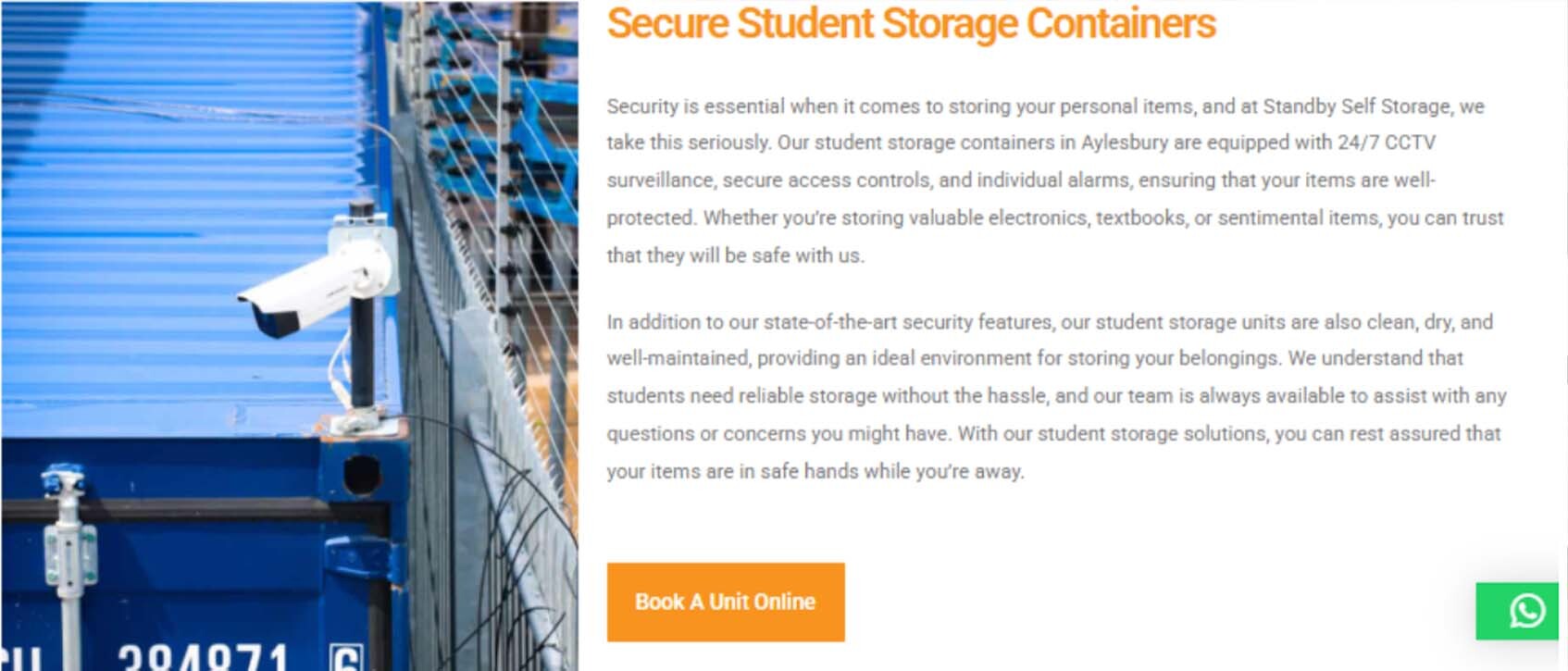Click the container number 284871 in the image
The width and height of the screenshot is (1568, 671).
[x=204, y=655]
